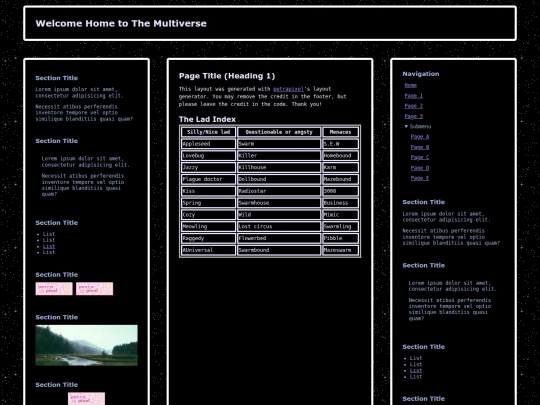Screen dimensions: 540x405
Task: Click the 'Lost circus' table cell
Action: tap(279, 227)
